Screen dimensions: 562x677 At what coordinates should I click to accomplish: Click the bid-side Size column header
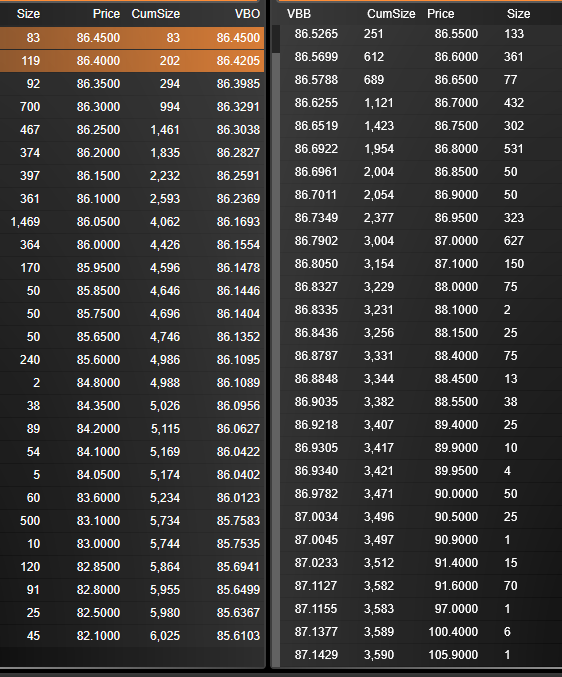click(x=28, y=14)
